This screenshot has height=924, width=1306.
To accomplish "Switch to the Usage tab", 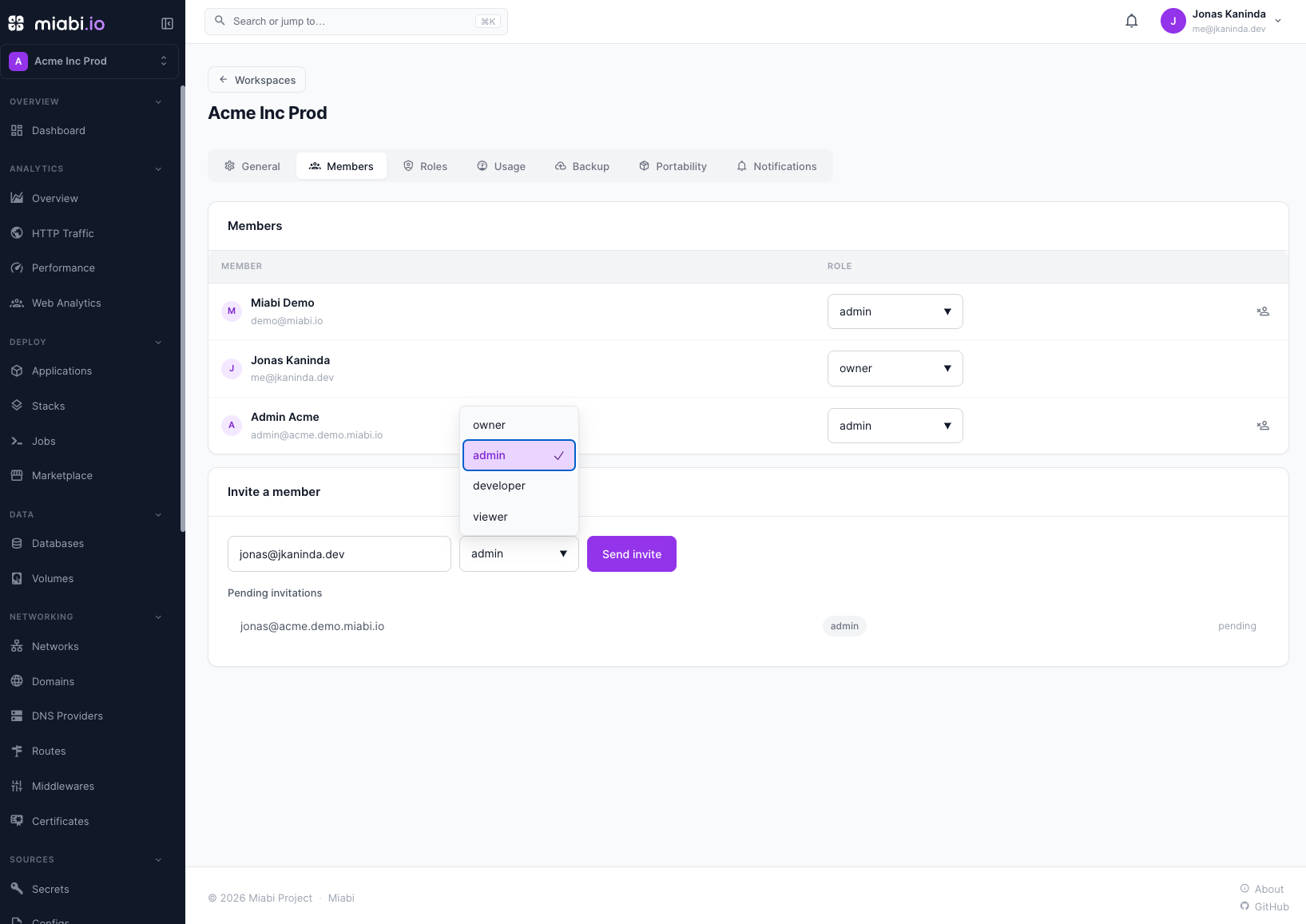I will coord(502,166).
